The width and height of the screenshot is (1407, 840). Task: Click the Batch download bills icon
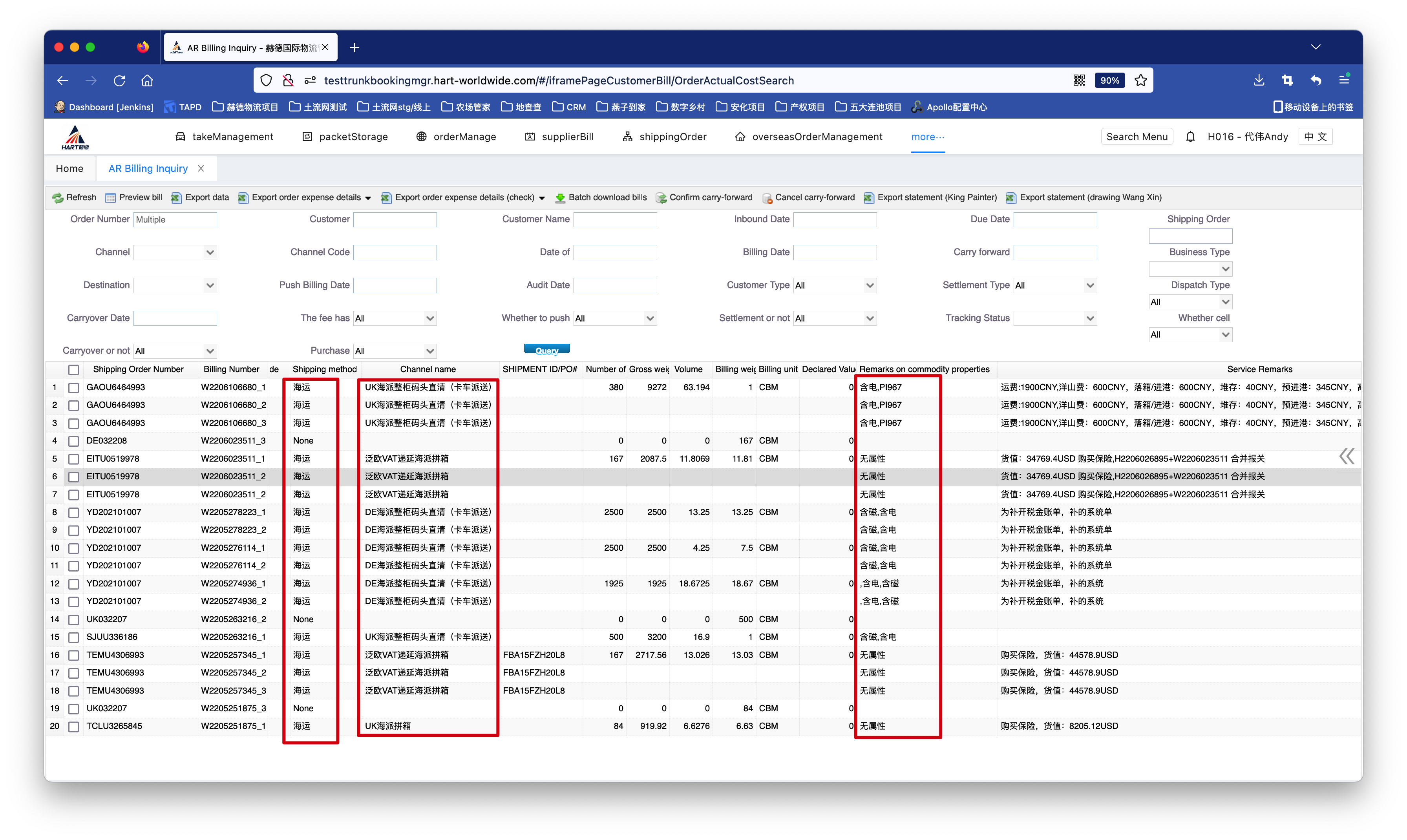(x=560, y=197)
